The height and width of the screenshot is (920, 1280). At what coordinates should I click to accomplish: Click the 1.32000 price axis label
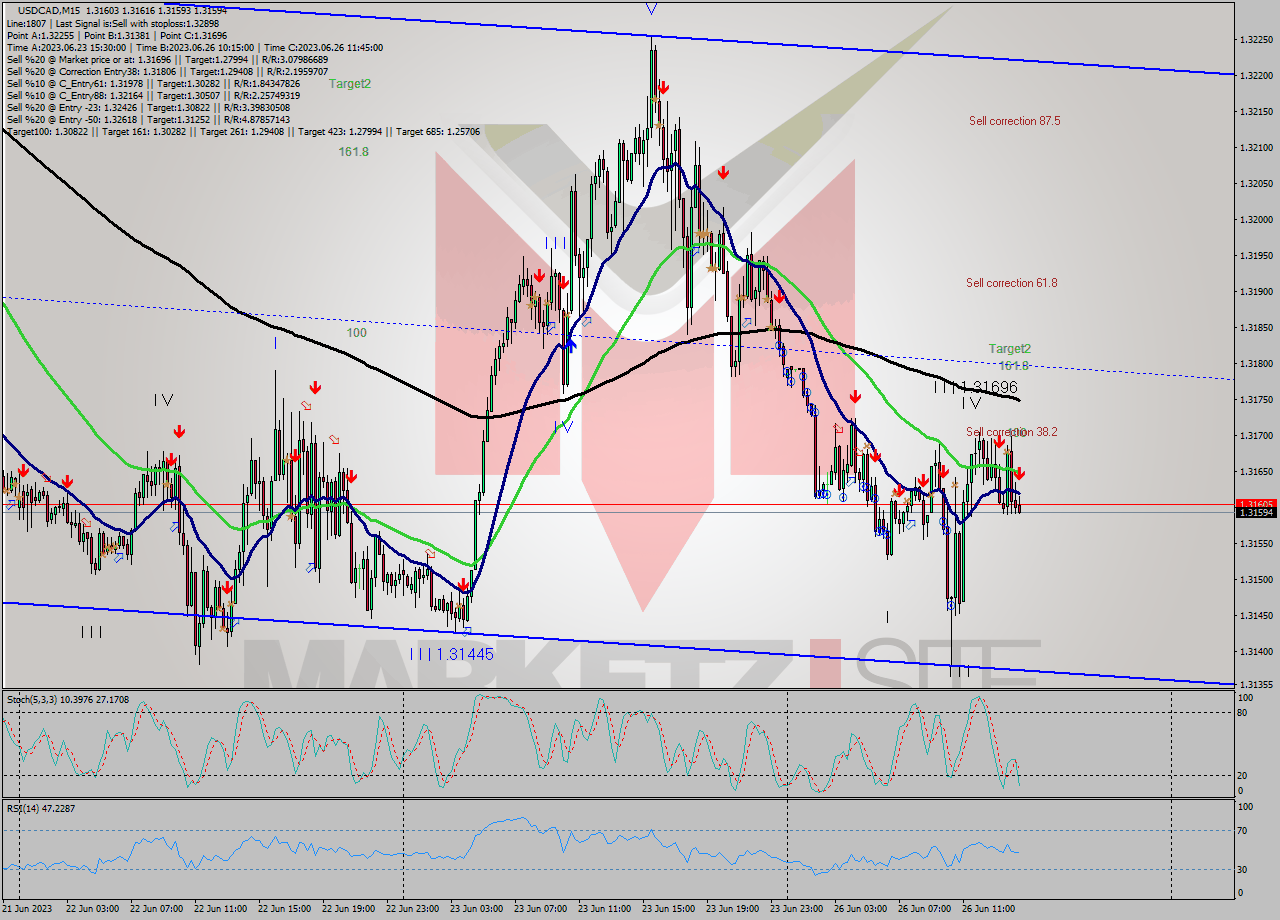(1256, 220)
